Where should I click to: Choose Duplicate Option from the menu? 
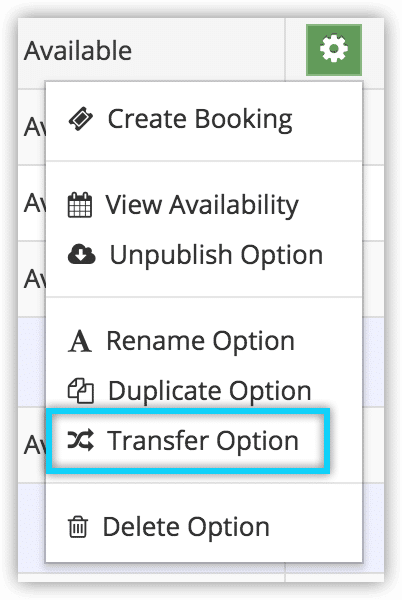click(x=204, y=391)
